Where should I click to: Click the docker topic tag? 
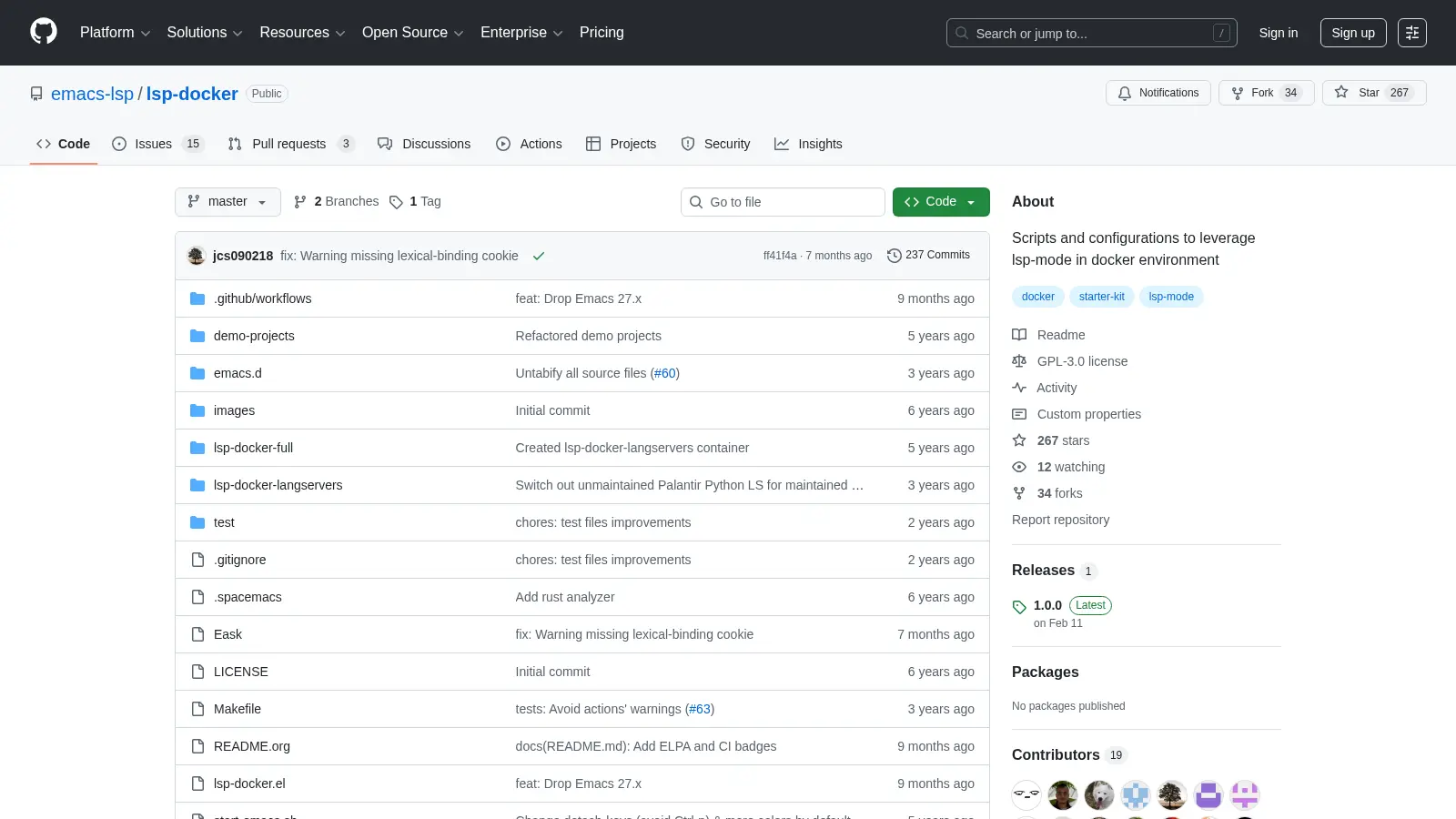tap(1037, 297)
